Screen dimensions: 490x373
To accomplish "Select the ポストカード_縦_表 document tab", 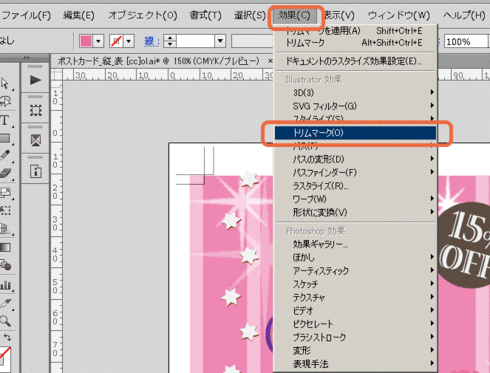I will pyautogui.click(x=158, y=61).
